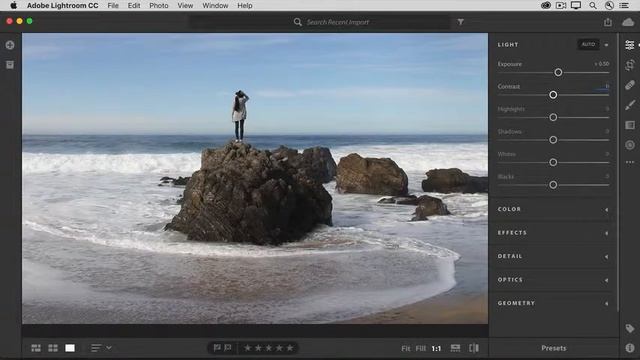Open the Window menu
Screen dimensions: 640x360
[215, 5]
